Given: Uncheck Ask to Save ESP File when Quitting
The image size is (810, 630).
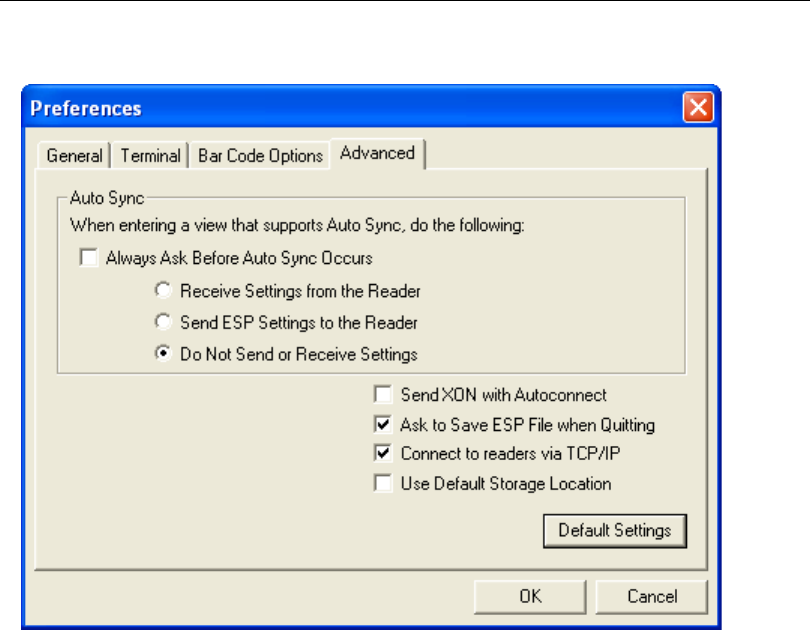Looking at the screenshot, I should point(382,425).
